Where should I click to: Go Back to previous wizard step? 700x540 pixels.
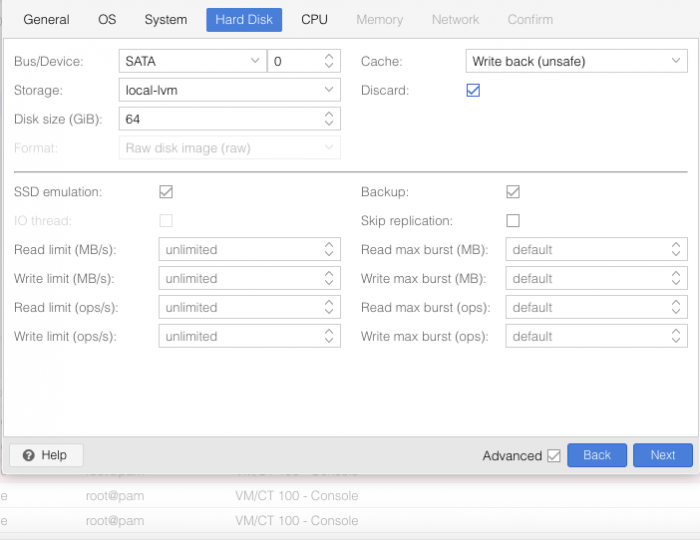pyautogui.click(x=596, y=455)
